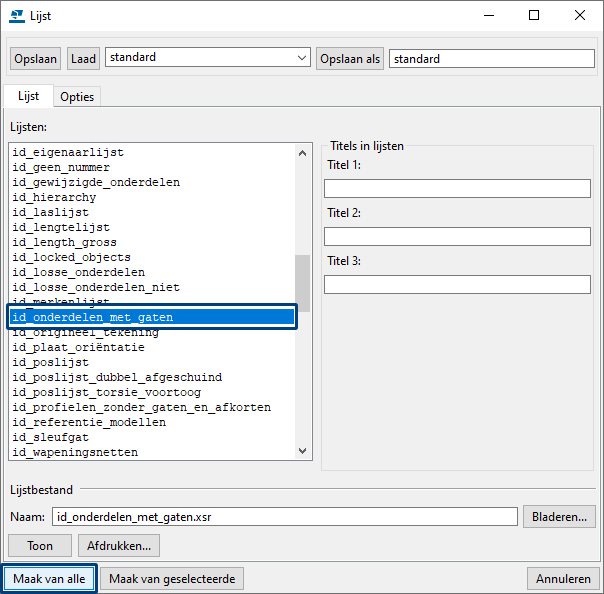The width and height of the screenshot is (604, 594).
Task: Pick id_lengtelijst in the list
Action: [61, 228]
